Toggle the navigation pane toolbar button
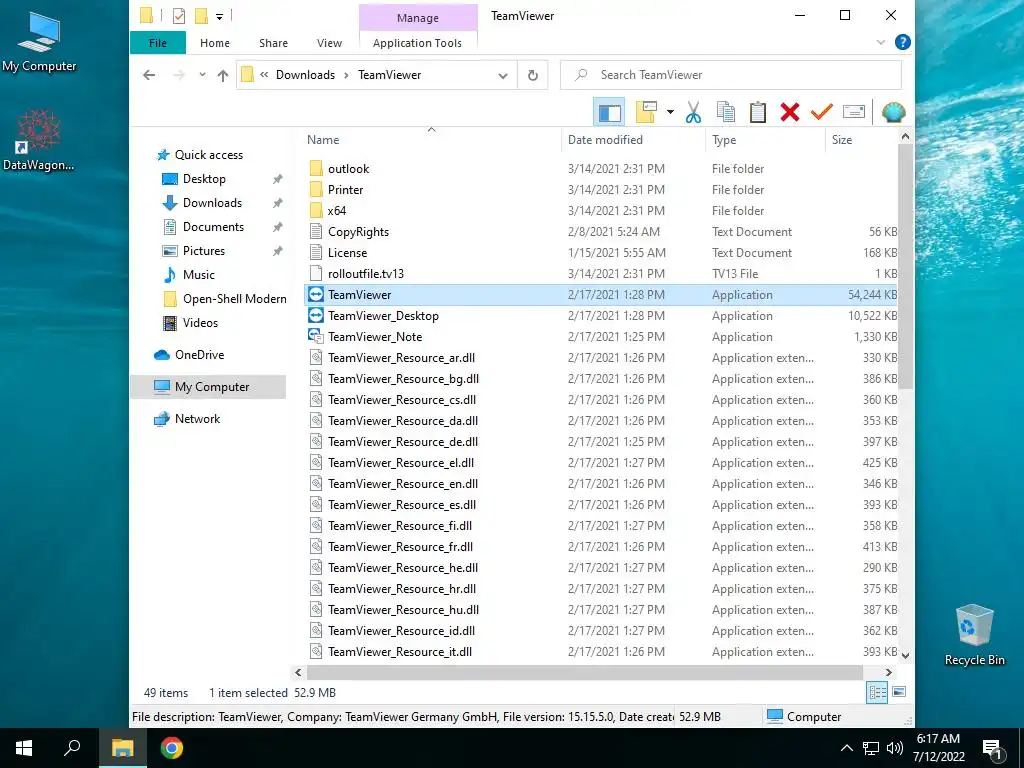This screenshot has width=1024, height=768. [609, 112]
